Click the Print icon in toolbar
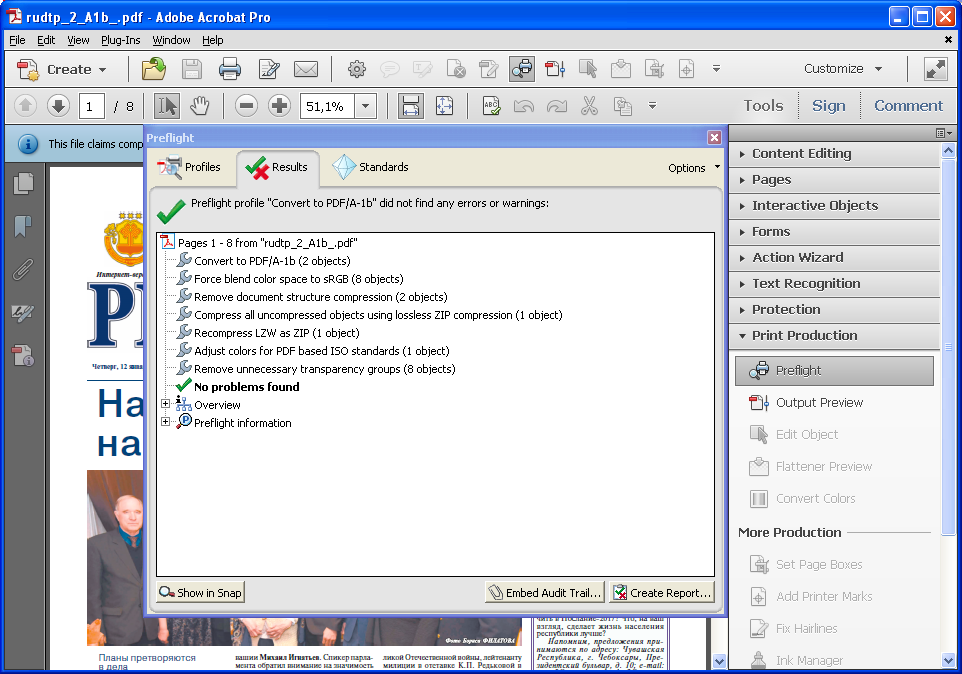The height and width of the screenshot is (674, 962). tap(229, 69)
